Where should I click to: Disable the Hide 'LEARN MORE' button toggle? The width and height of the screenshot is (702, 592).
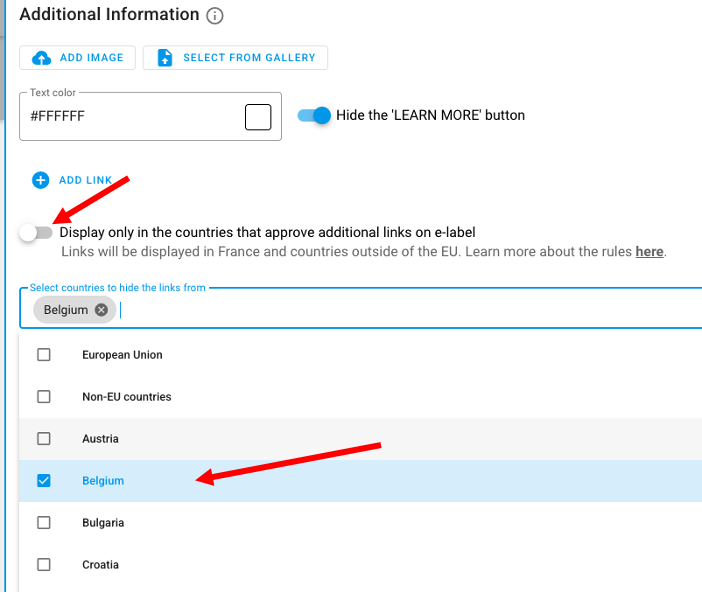tap(314, 115)
